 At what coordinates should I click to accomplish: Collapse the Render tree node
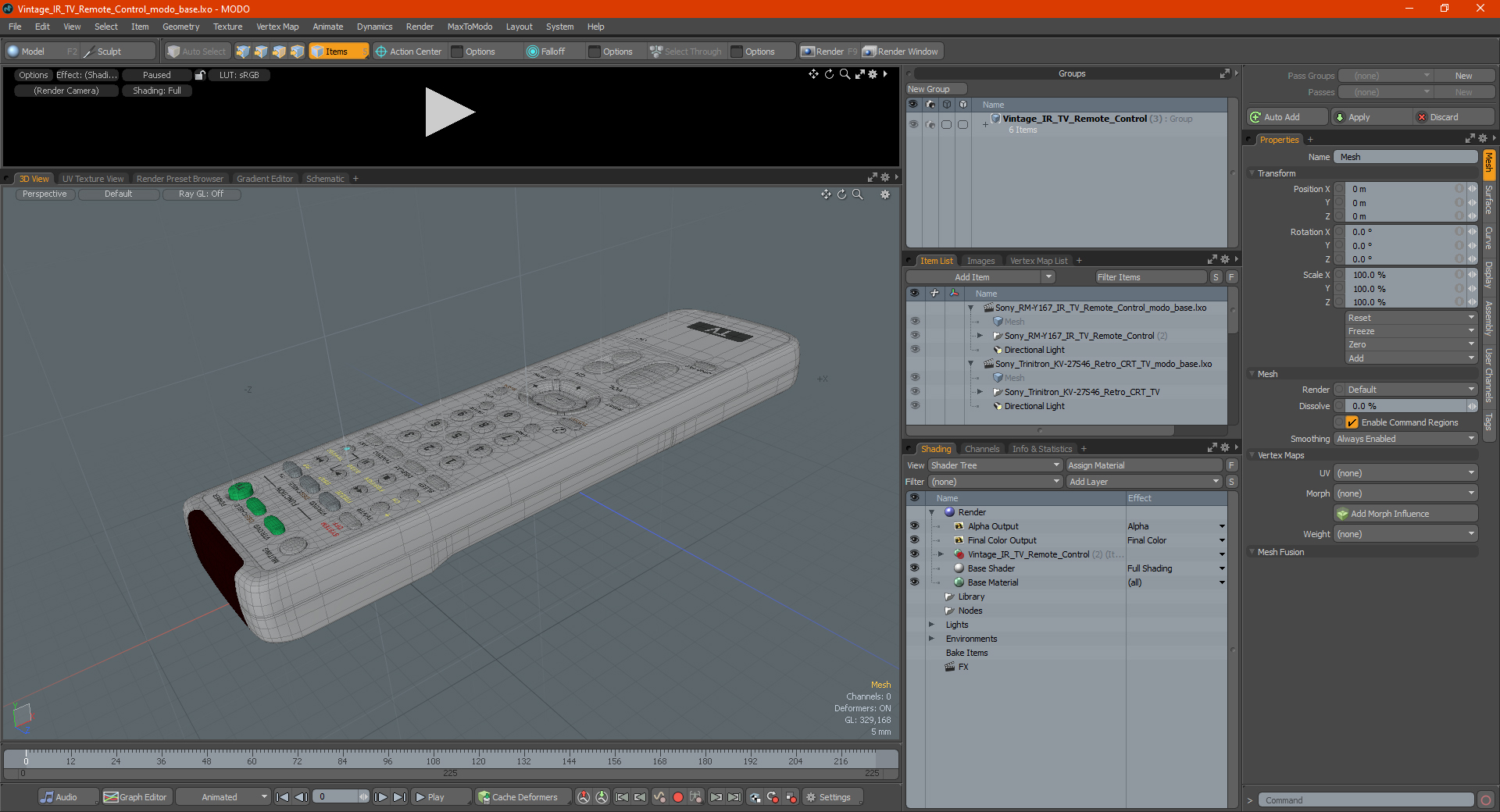[x=931, y=512]
